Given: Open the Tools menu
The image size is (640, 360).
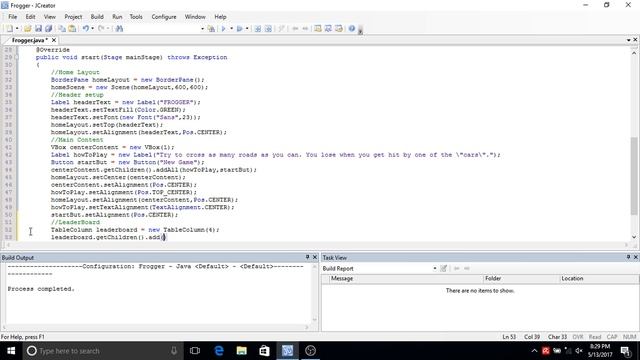Looking at the screenshot, I should click(136, 17).
